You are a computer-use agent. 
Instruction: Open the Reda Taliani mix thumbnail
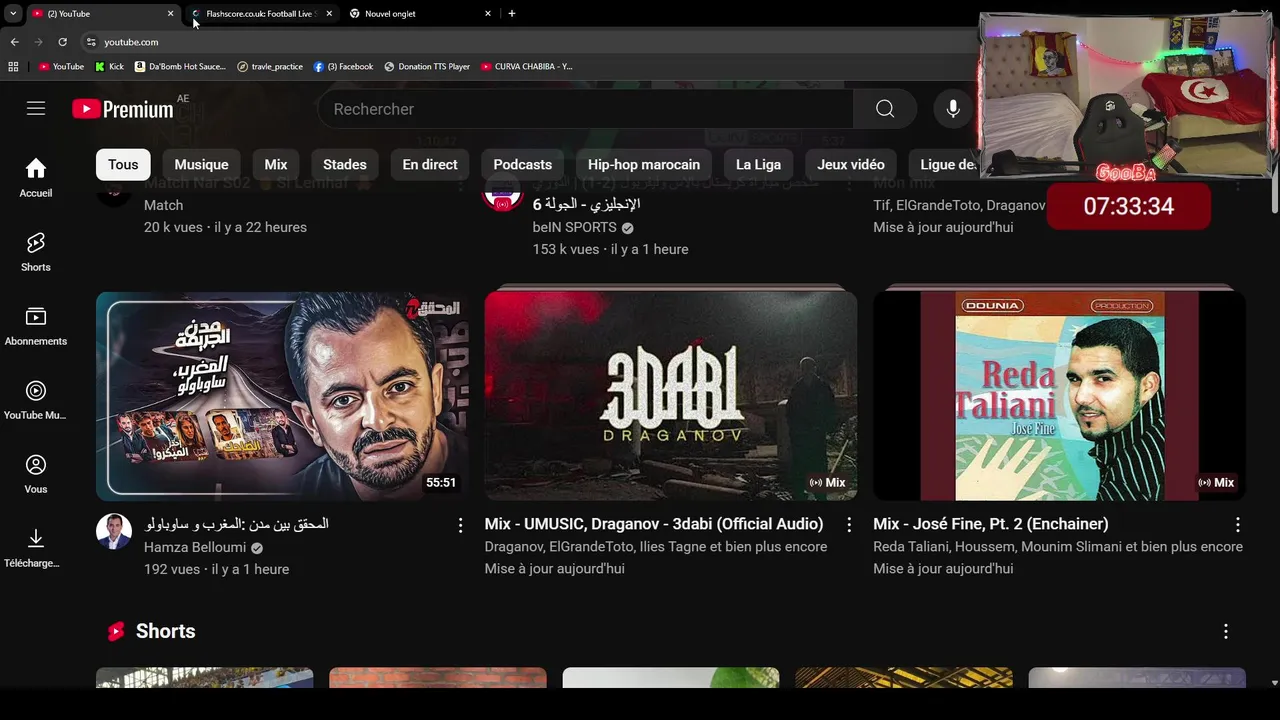(x=1060, y=396)
